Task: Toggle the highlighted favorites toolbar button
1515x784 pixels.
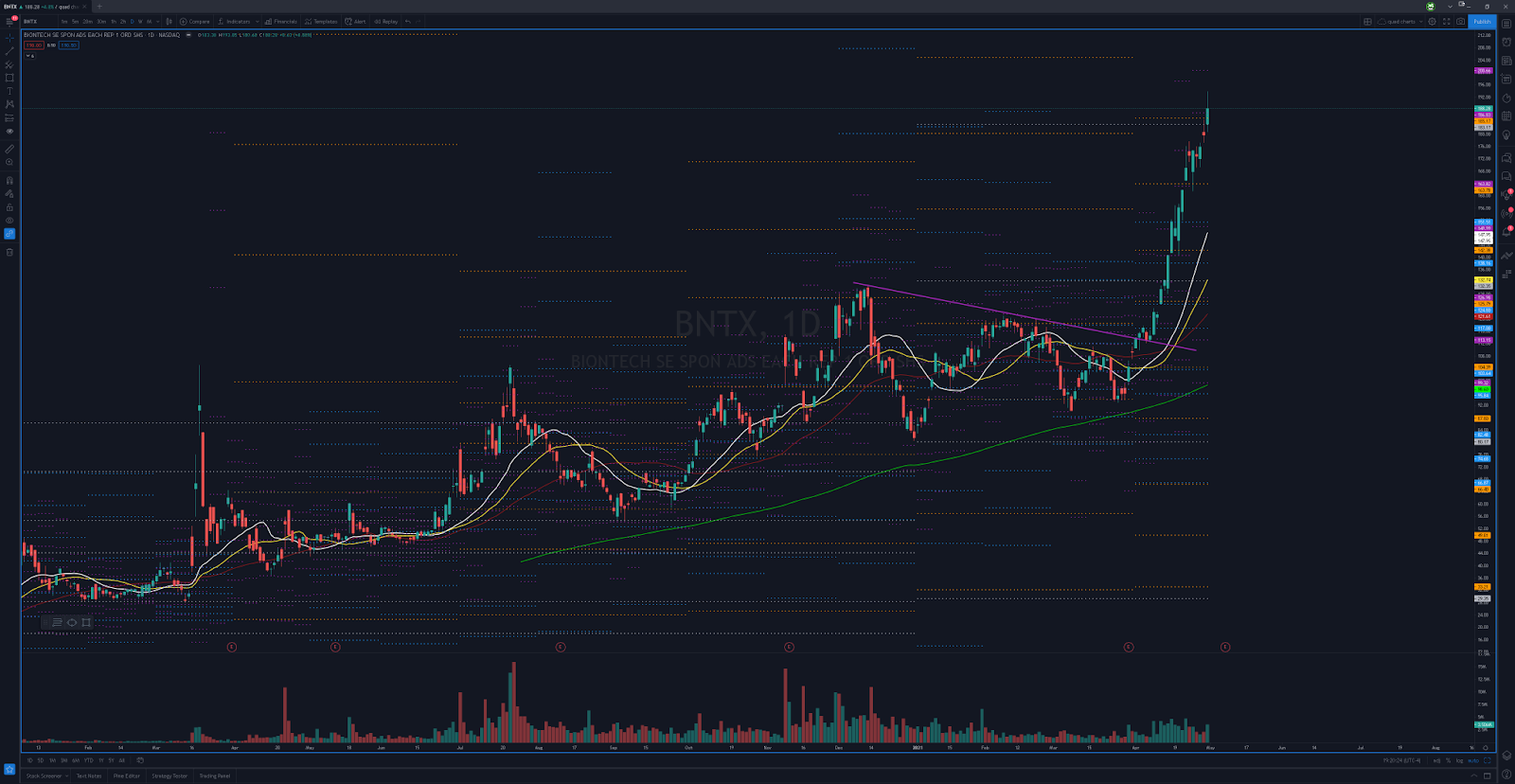Action: pos(9,769)
